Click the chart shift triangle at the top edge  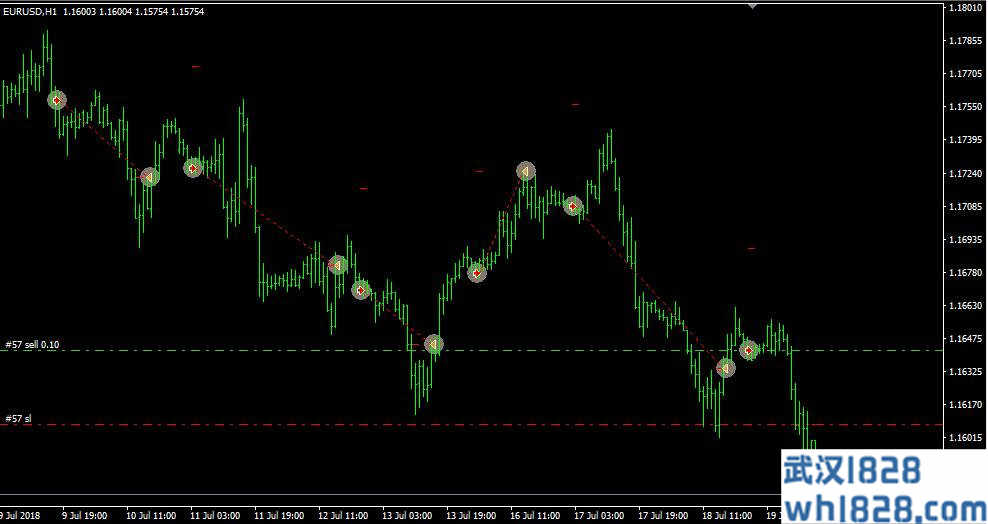point(754,5)
